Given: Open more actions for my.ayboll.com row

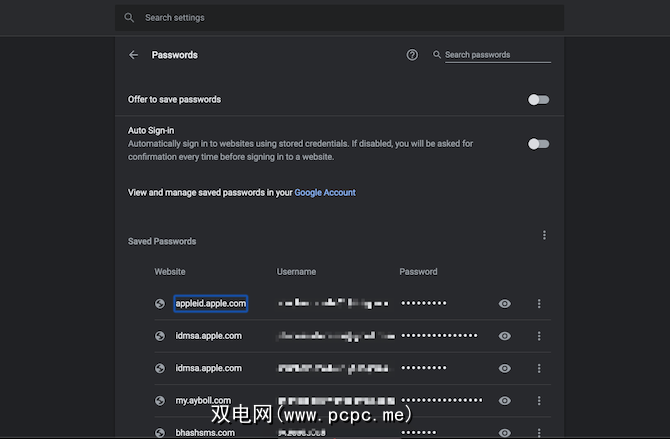Looking at the screenshot, I should pyautogui.click(x=539, y=400).
